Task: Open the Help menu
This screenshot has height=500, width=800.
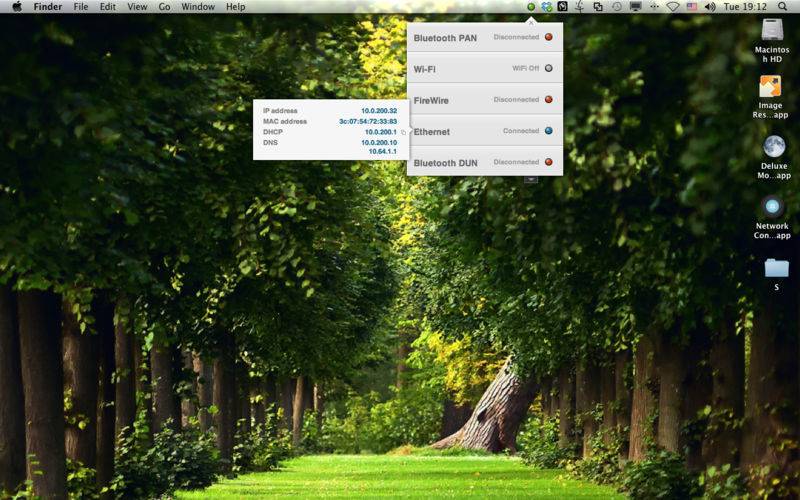Action: click(235, 7)
